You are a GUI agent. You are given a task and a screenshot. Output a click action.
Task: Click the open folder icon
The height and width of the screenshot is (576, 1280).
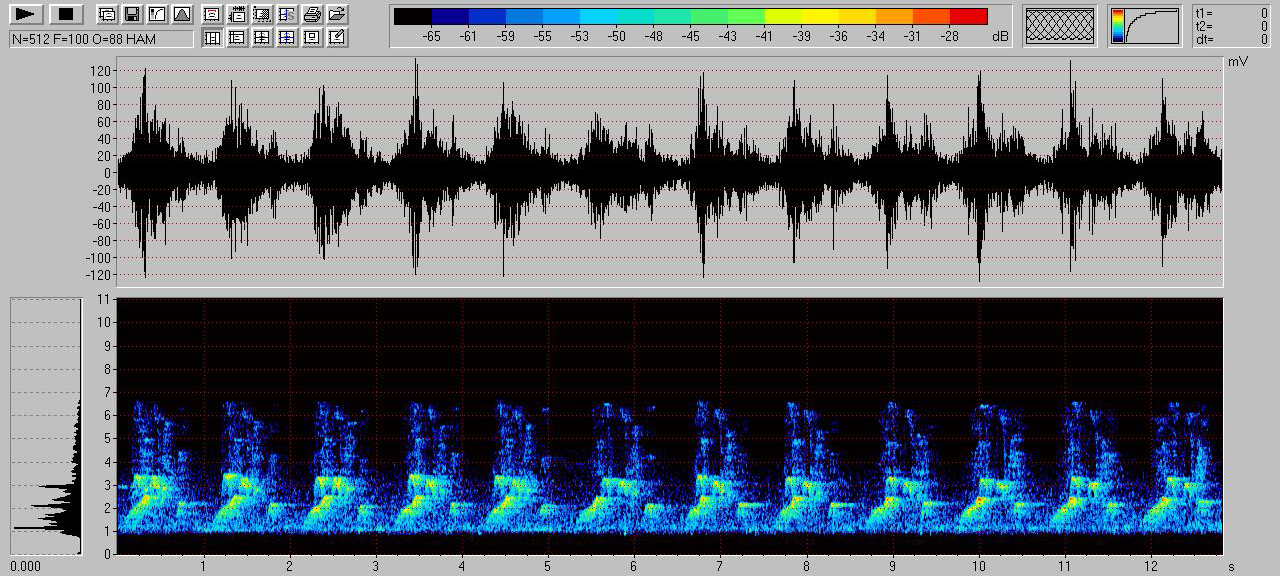coord(337,14)
